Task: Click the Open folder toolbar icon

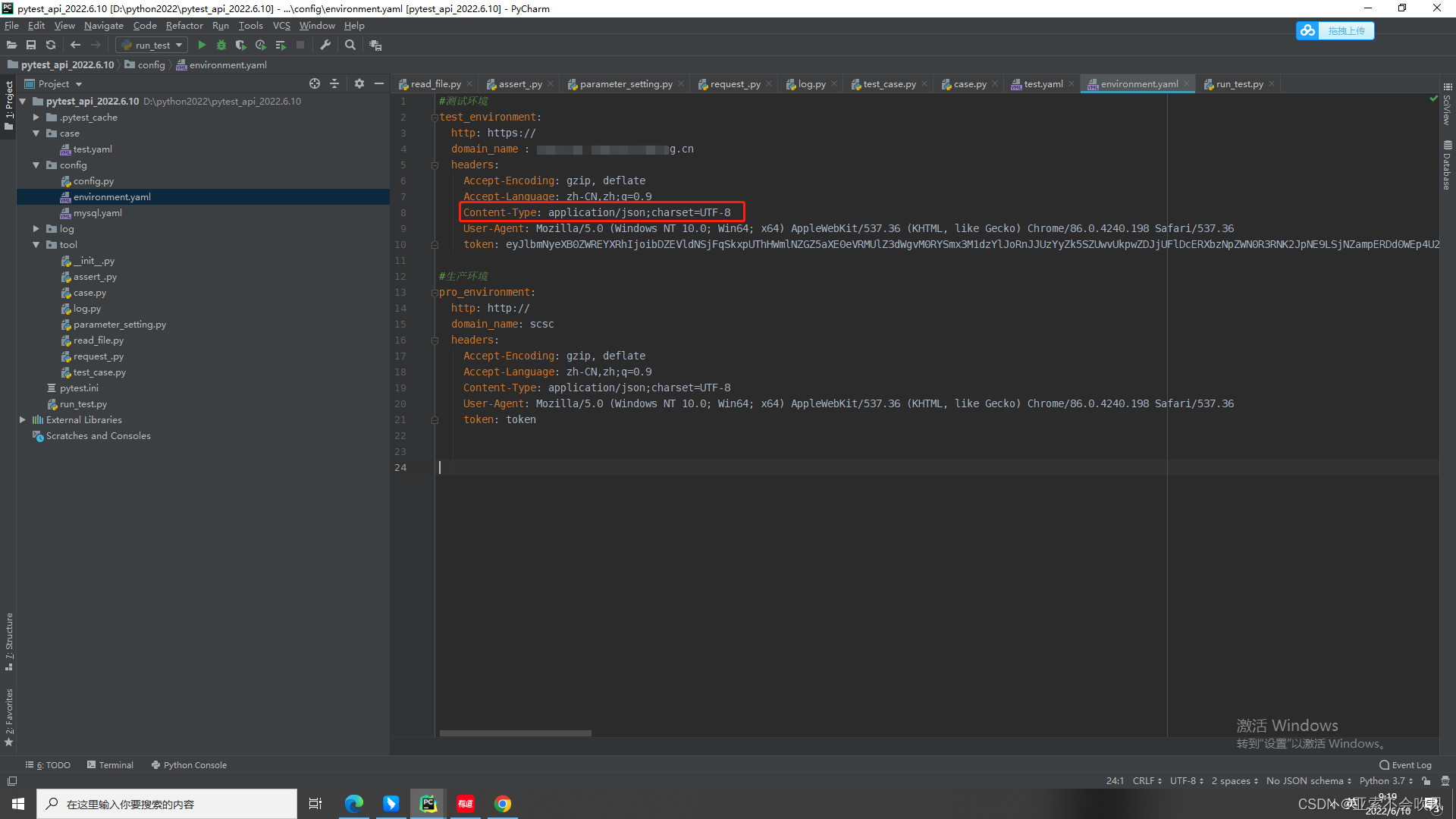Action: tap(11, 45)
